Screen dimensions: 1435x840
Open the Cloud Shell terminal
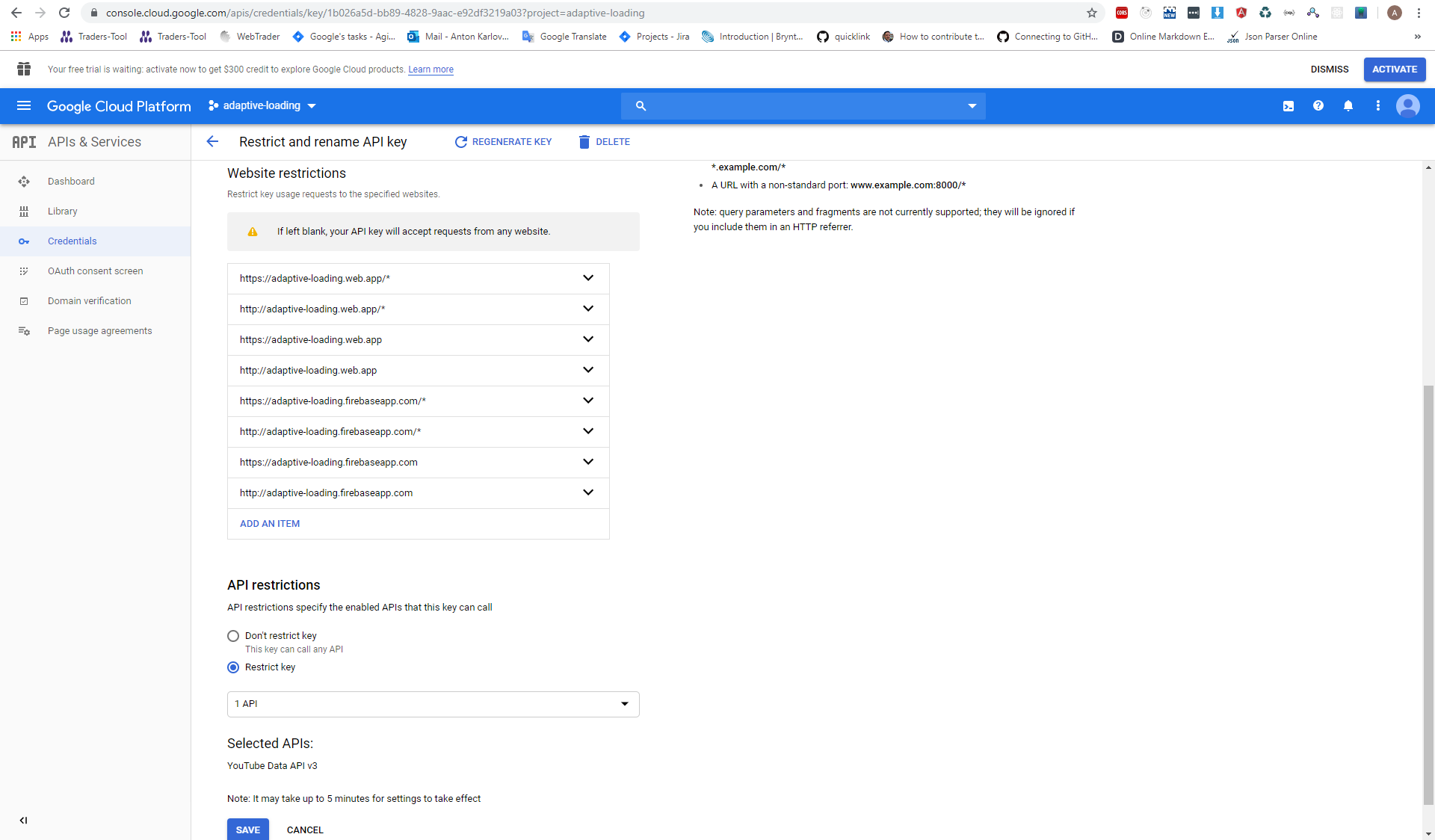1289,106
